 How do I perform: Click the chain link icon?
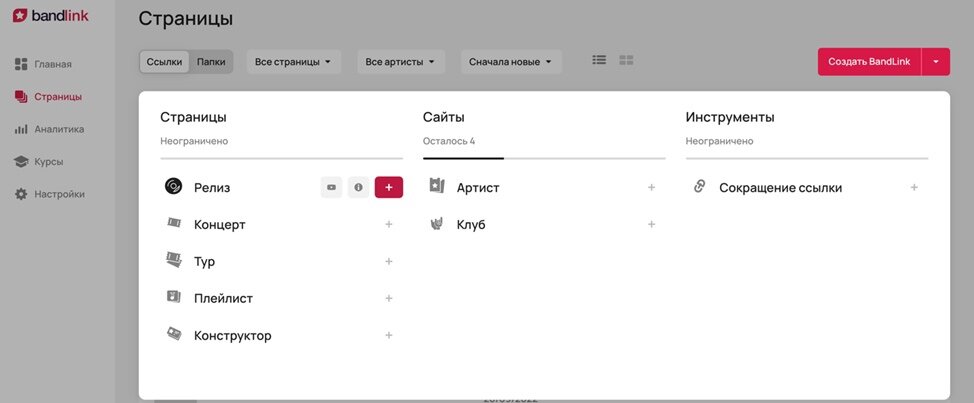click(699, 186)
